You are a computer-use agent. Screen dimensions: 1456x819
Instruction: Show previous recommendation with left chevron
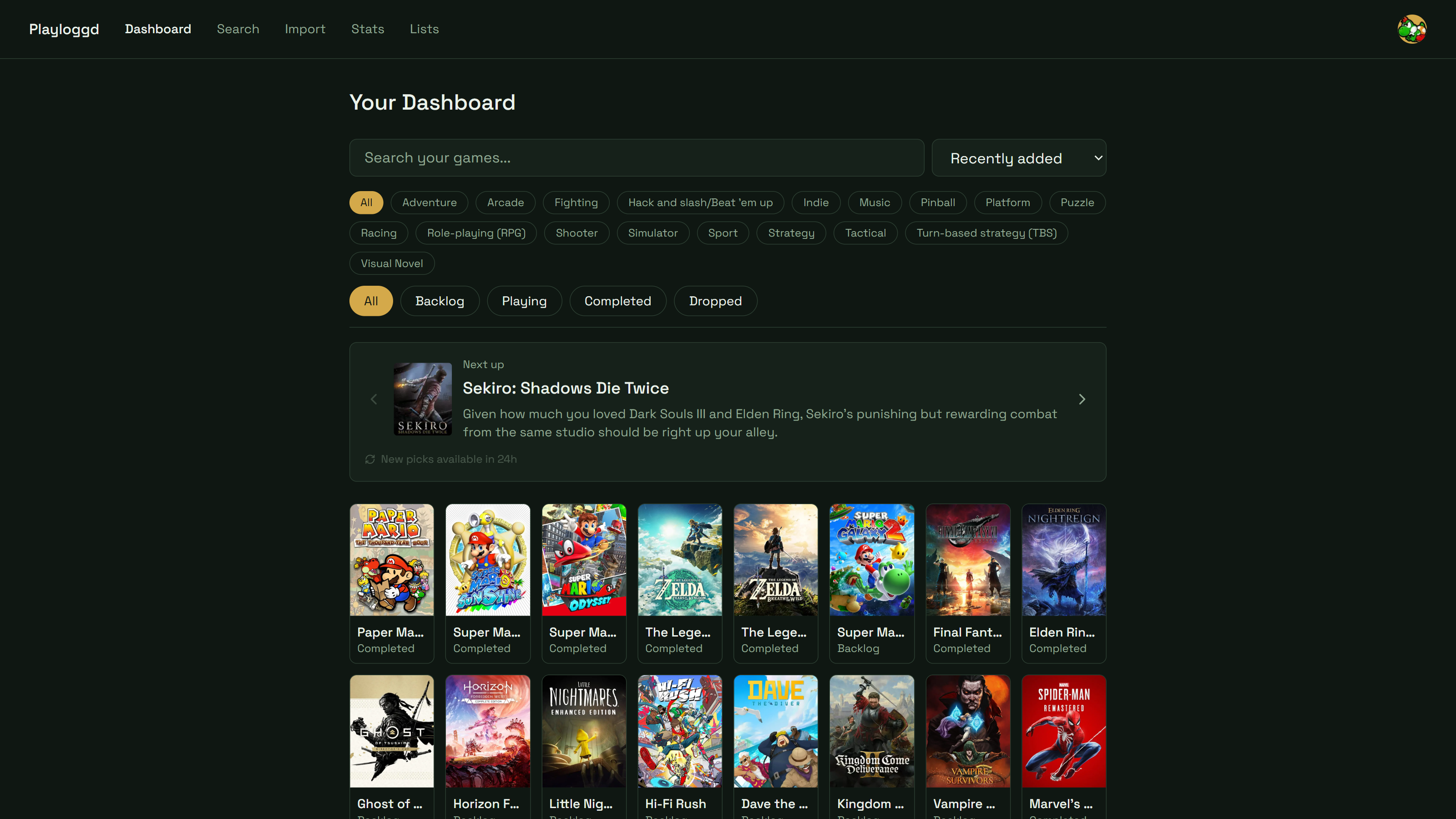[x=374, y=399]
